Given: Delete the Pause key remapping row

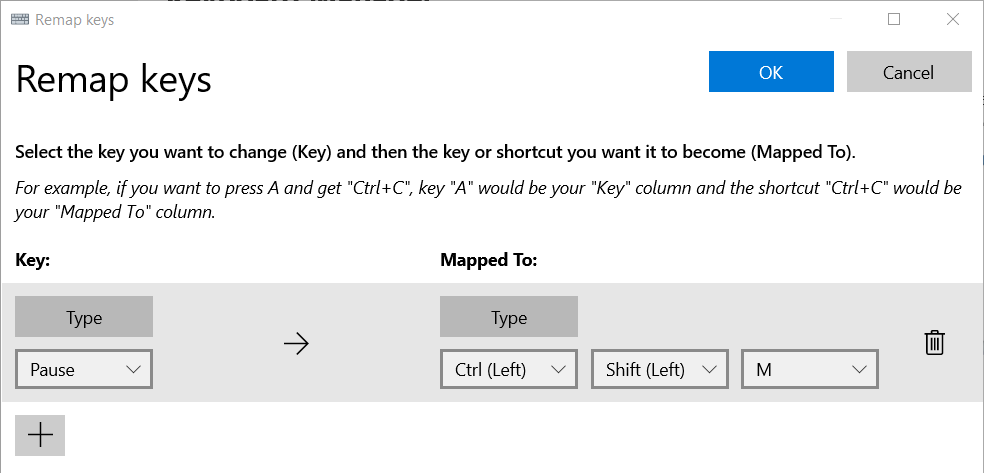Looking at the screenshot, I should click(x=934, y=343).
